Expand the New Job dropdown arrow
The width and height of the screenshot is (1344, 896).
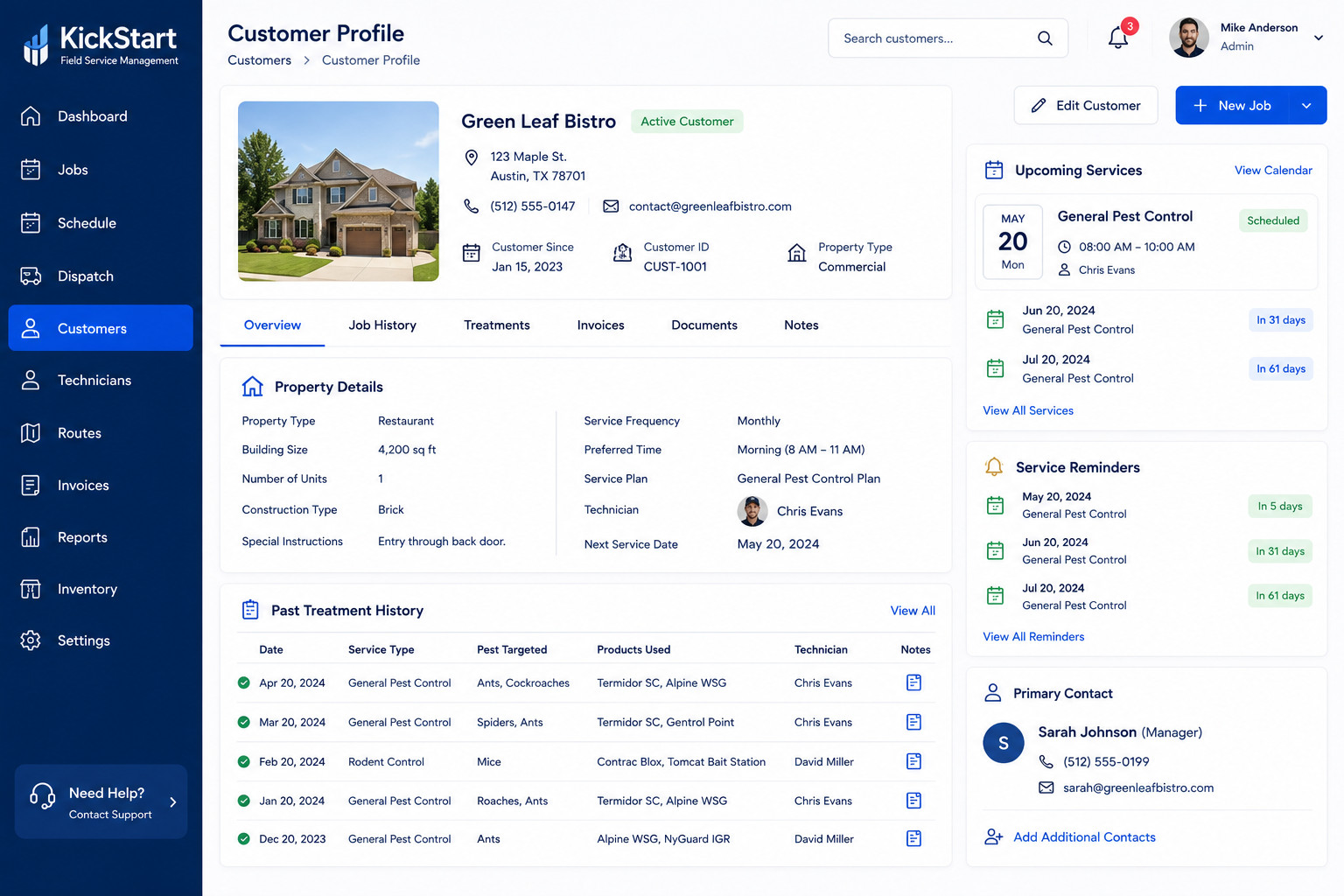tap(1306, 106)
